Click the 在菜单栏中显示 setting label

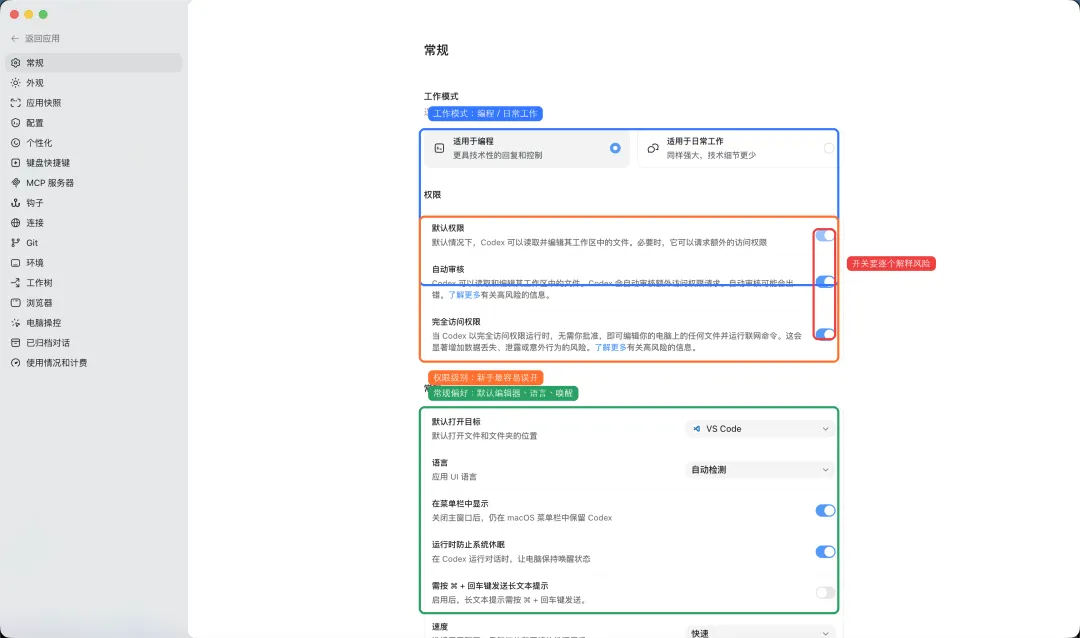(460, 504)
